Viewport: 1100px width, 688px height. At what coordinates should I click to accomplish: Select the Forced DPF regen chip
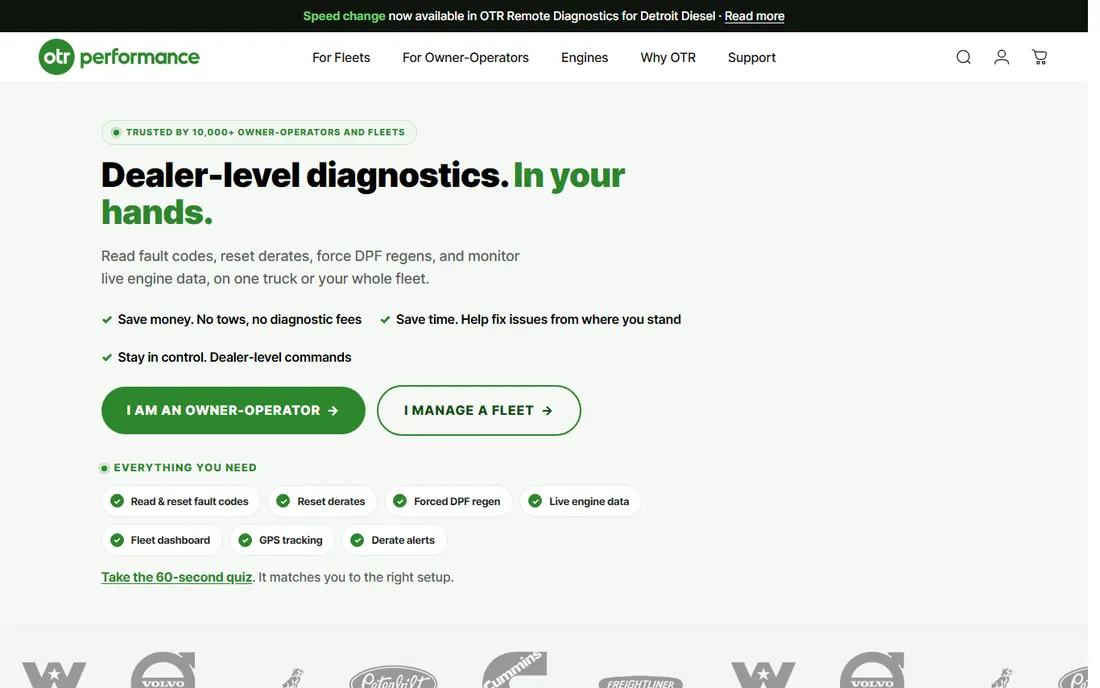pos(448,501)
